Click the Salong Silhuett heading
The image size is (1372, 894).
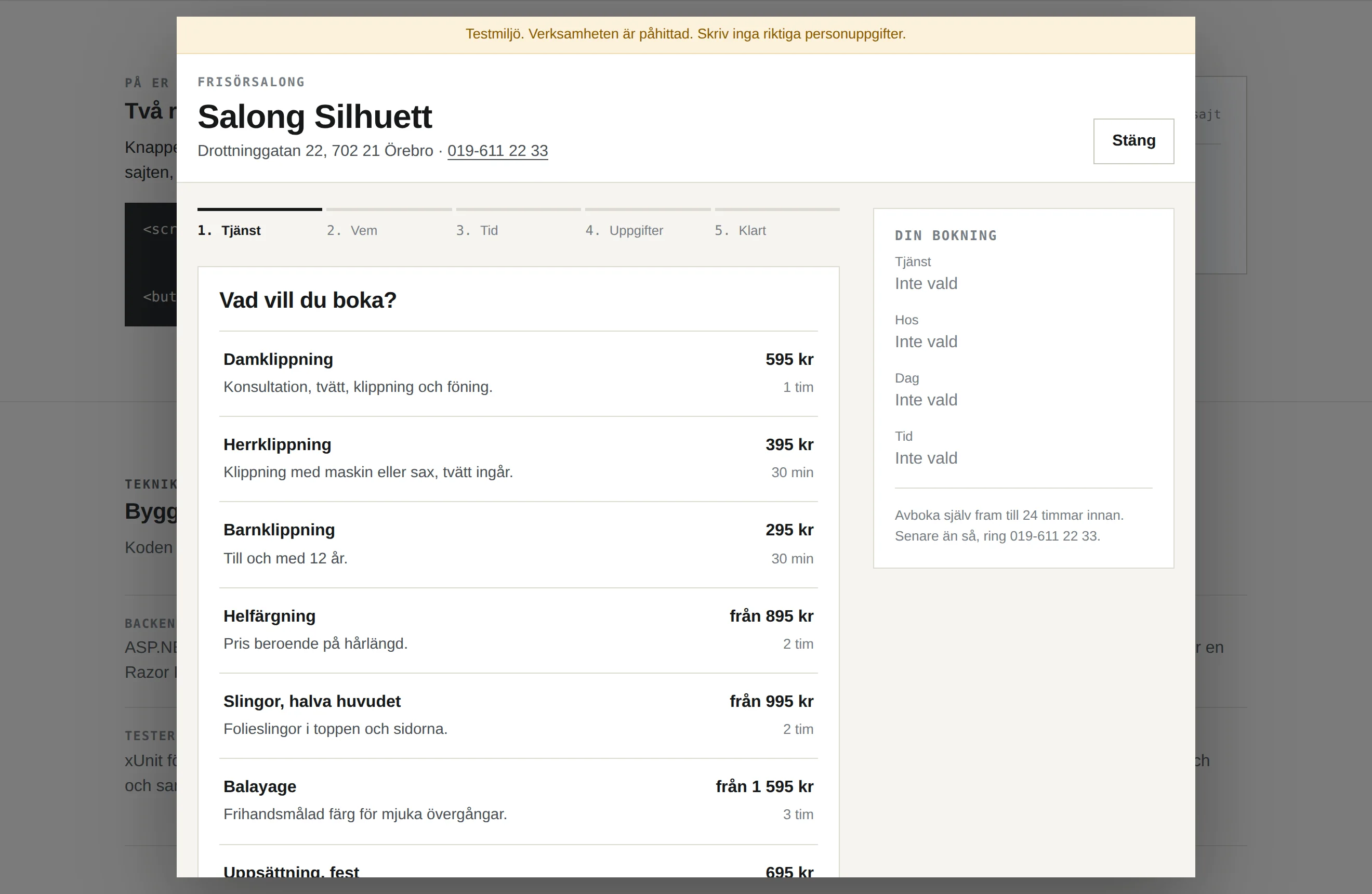tap(315, 116)
